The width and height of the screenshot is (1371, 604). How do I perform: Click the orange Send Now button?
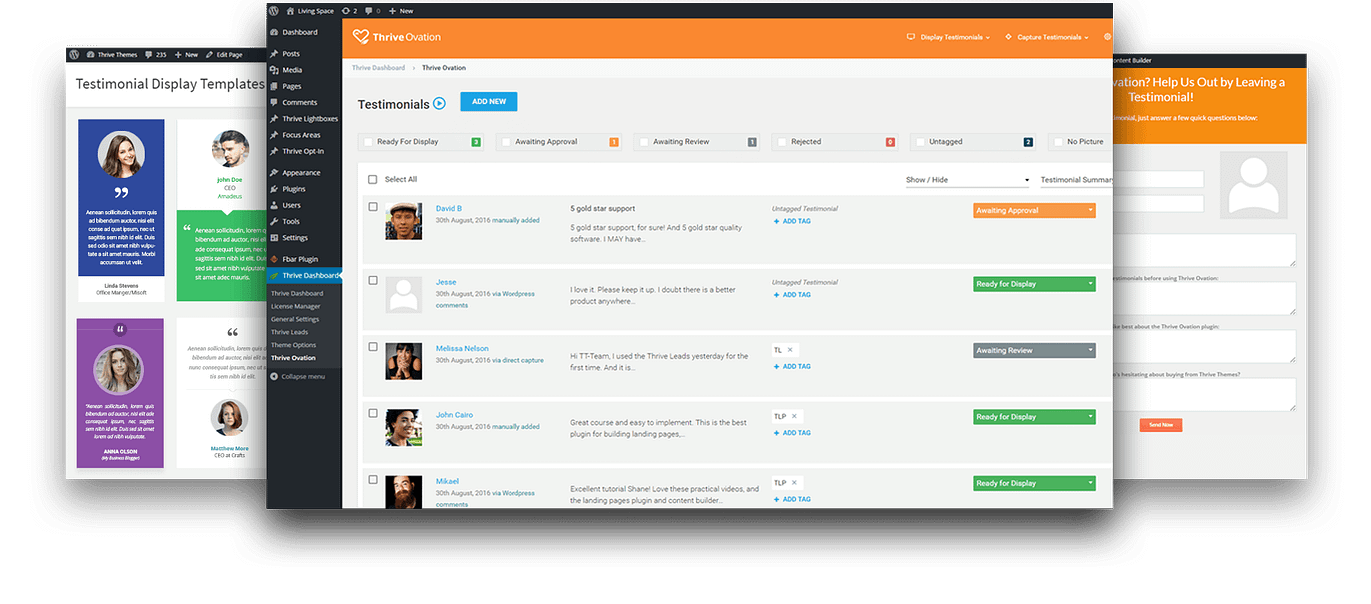[x=1161, y=425]
